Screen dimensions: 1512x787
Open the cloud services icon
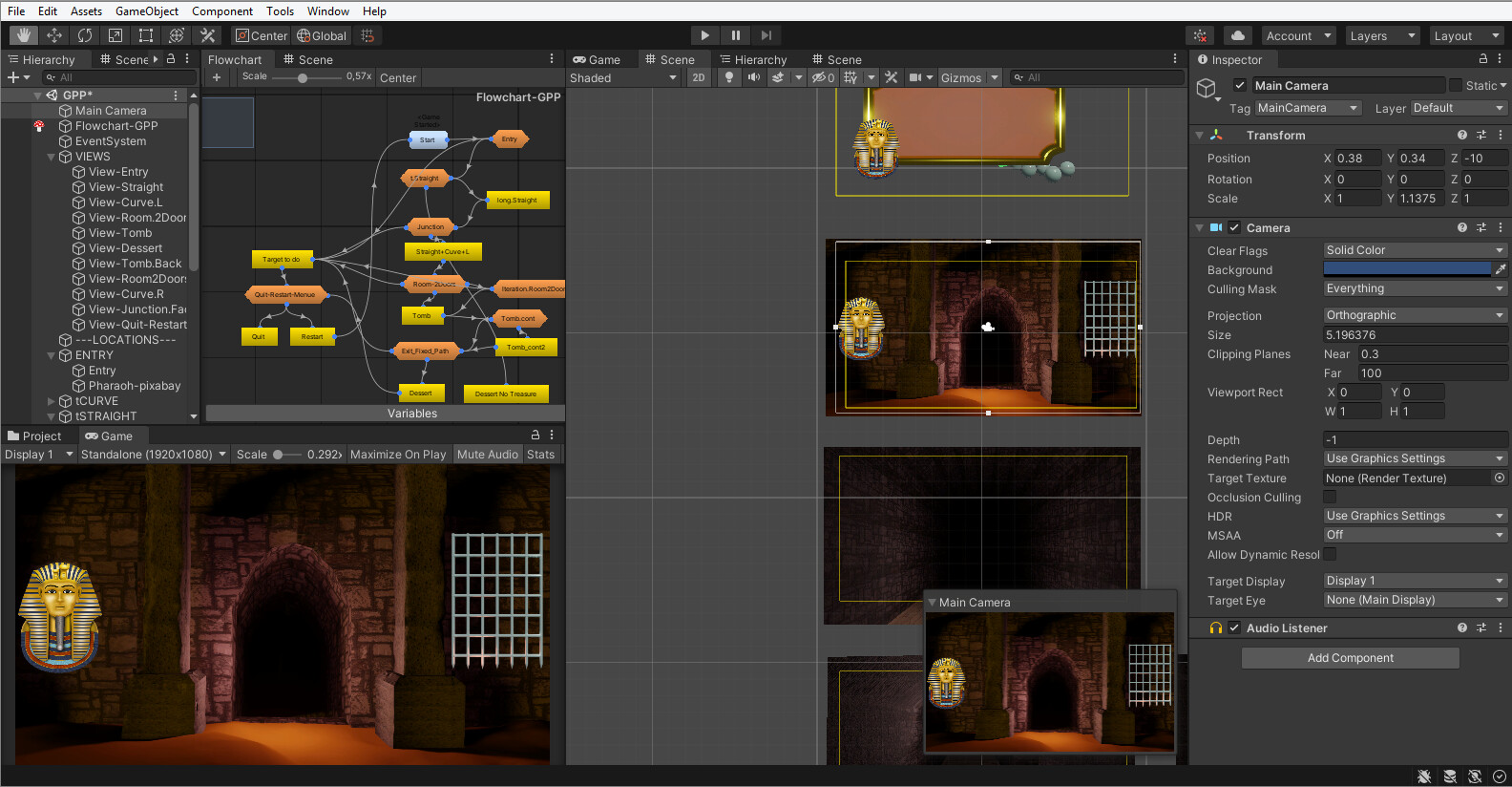[1238, 35]
